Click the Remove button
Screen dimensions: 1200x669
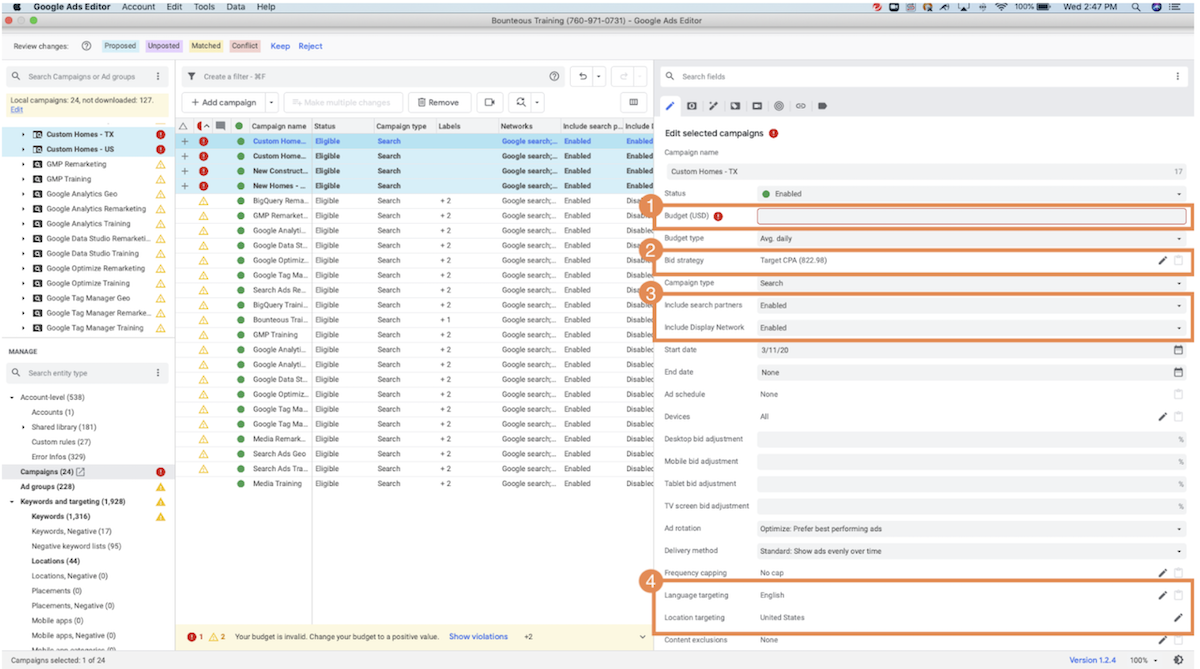(x=439, y=102)
